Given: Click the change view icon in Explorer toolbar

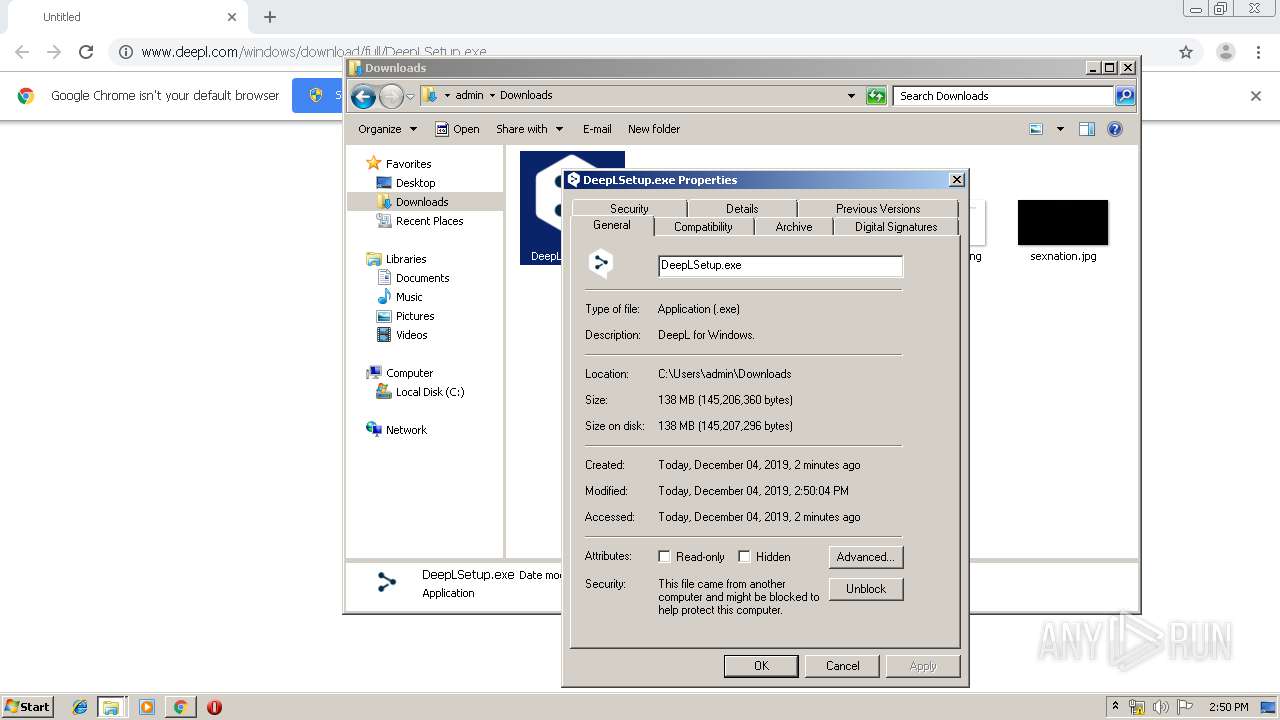Looking at the screenshot, I should [x=1036, y=129].
